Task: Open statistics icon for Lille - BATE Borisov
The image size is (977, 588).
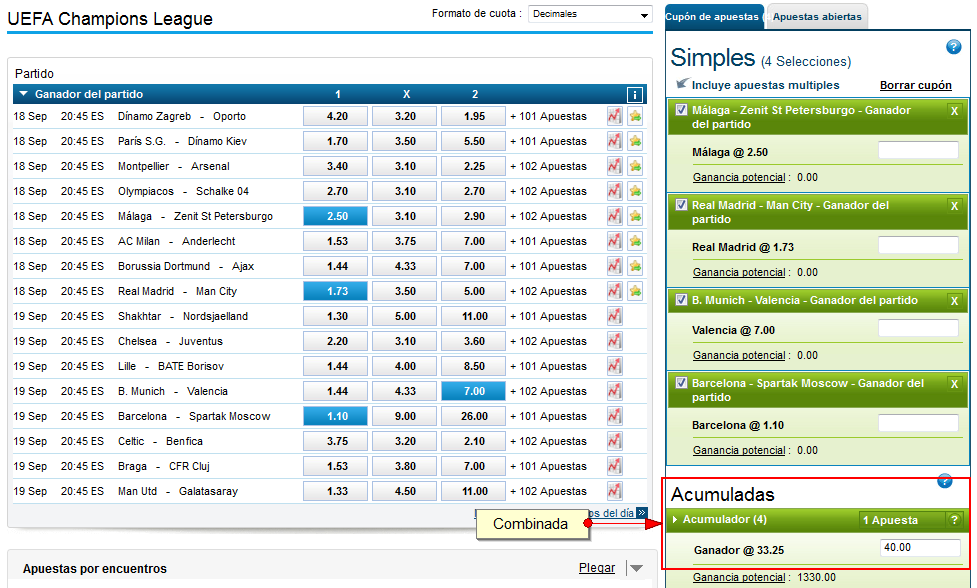Action: click(614, 366)
